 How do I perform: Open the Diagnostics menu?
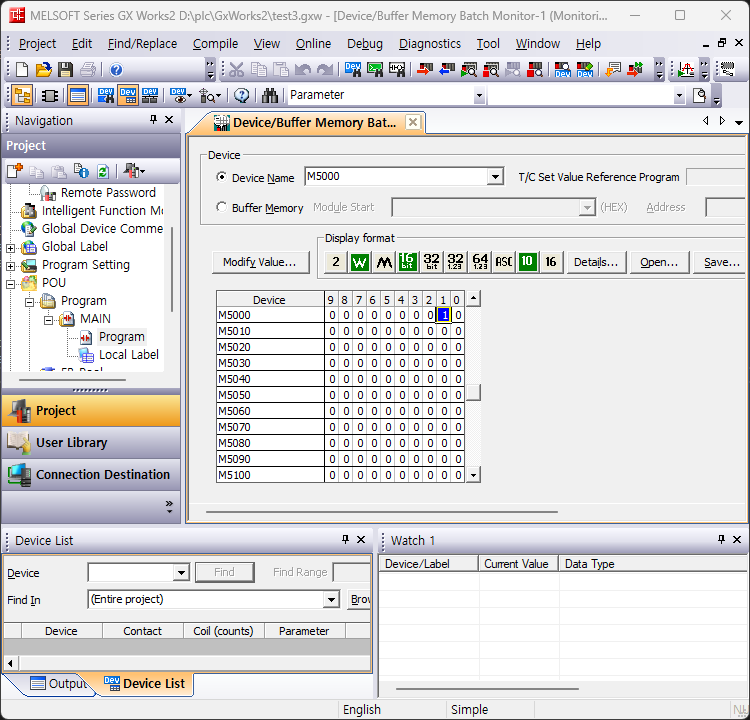430,44
